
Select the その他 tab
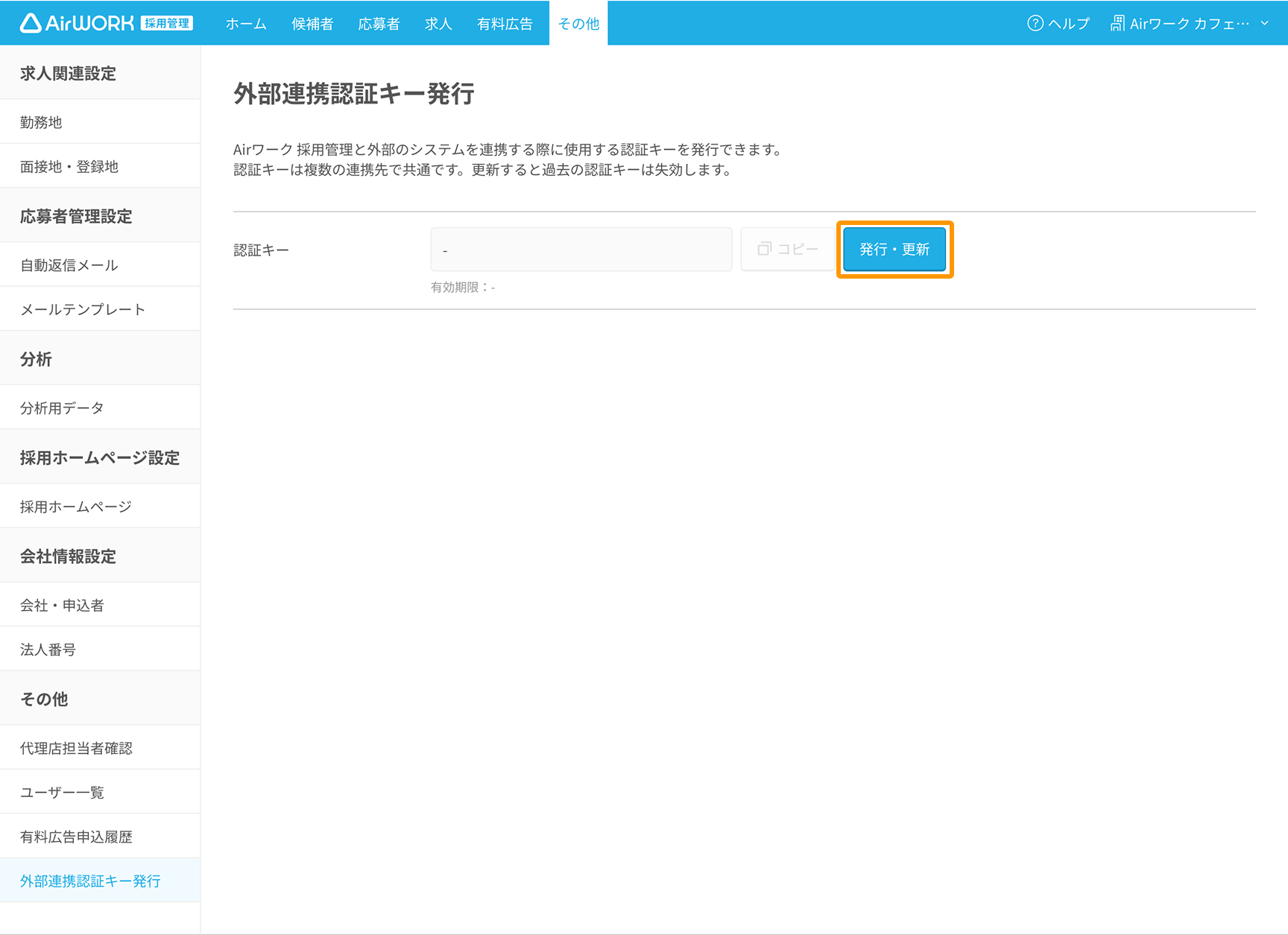[x=578, y=23]
